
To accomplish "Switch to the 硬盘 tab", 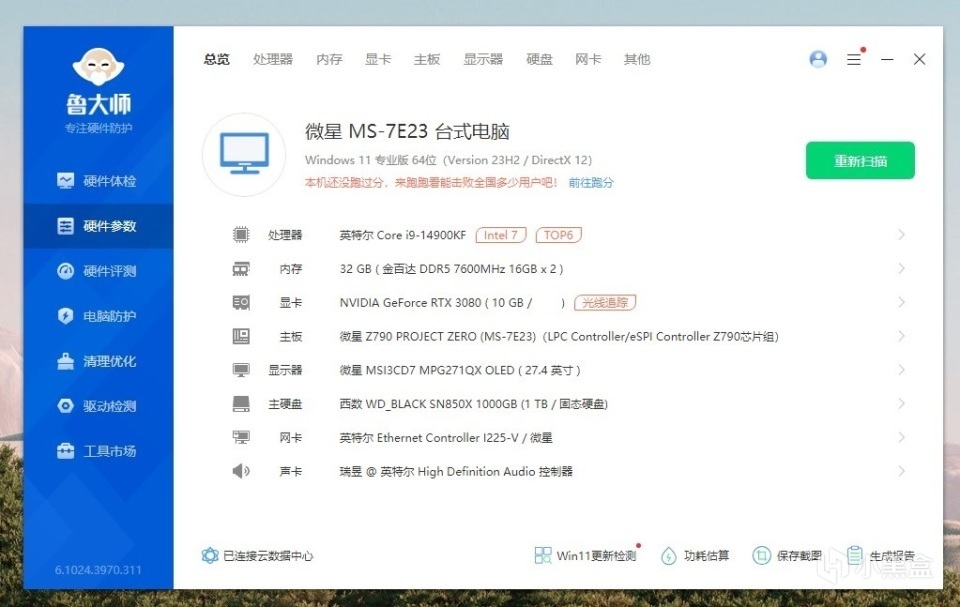I will tap(539, 59).
